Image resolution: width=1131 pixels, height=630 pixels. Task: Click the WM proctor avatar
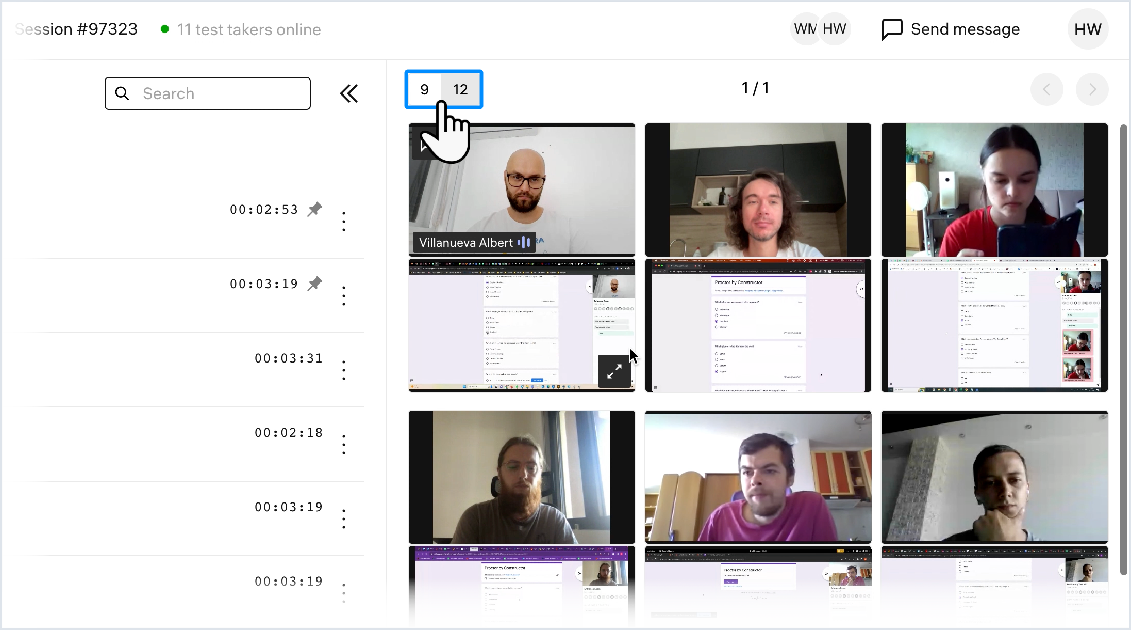tap(805, 30)
